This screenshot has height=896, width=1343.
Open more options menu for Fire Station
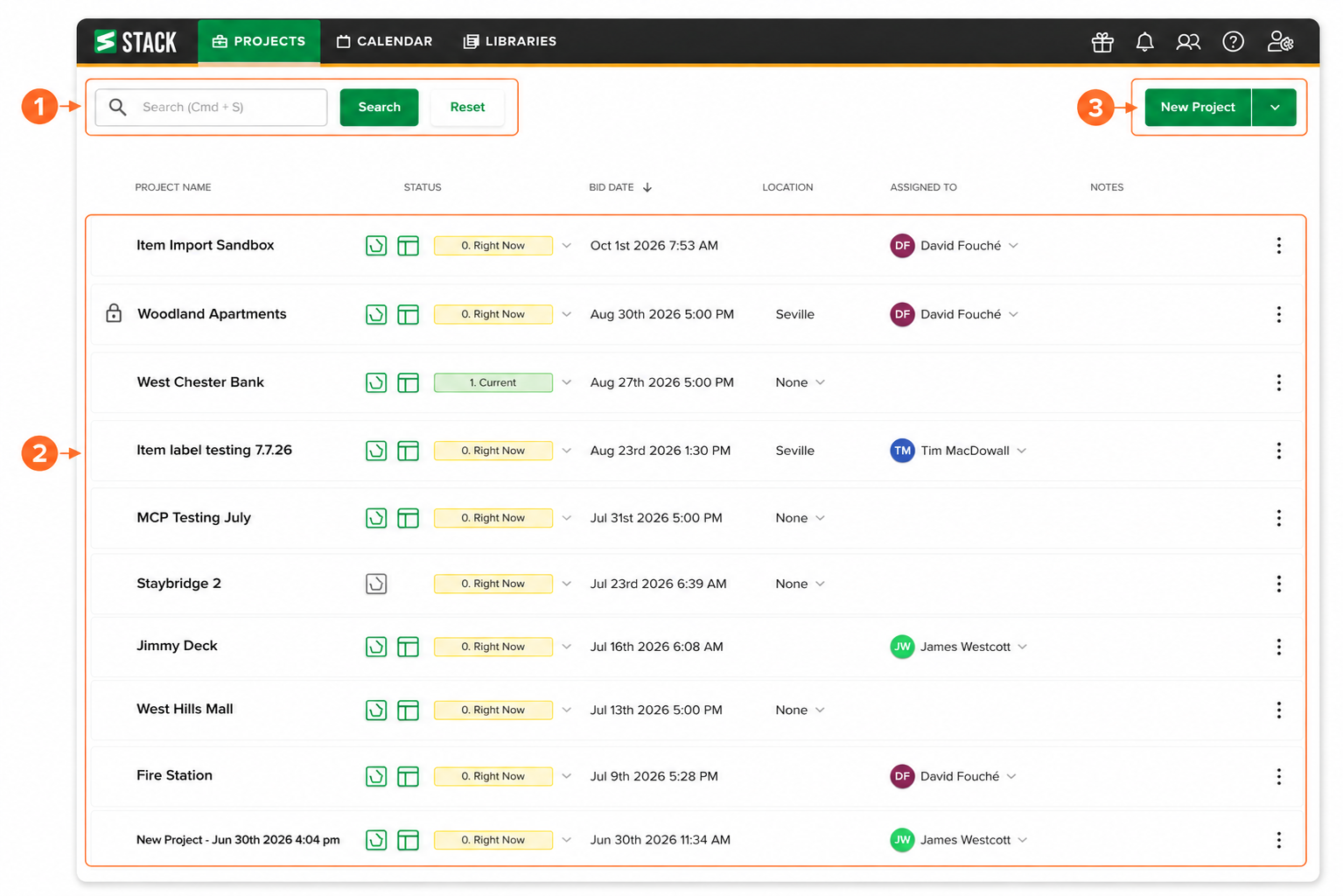pyautogui.click(x=1278, y=776)
